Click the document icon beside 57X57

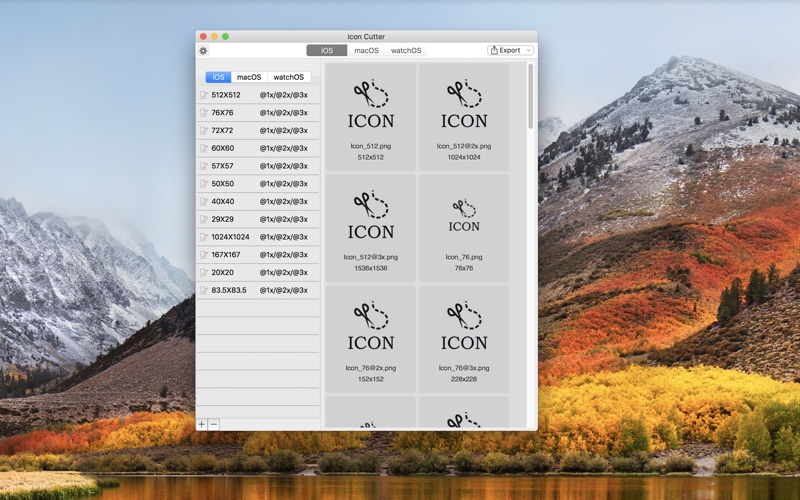pyautogui.click(x=204, y=166)
